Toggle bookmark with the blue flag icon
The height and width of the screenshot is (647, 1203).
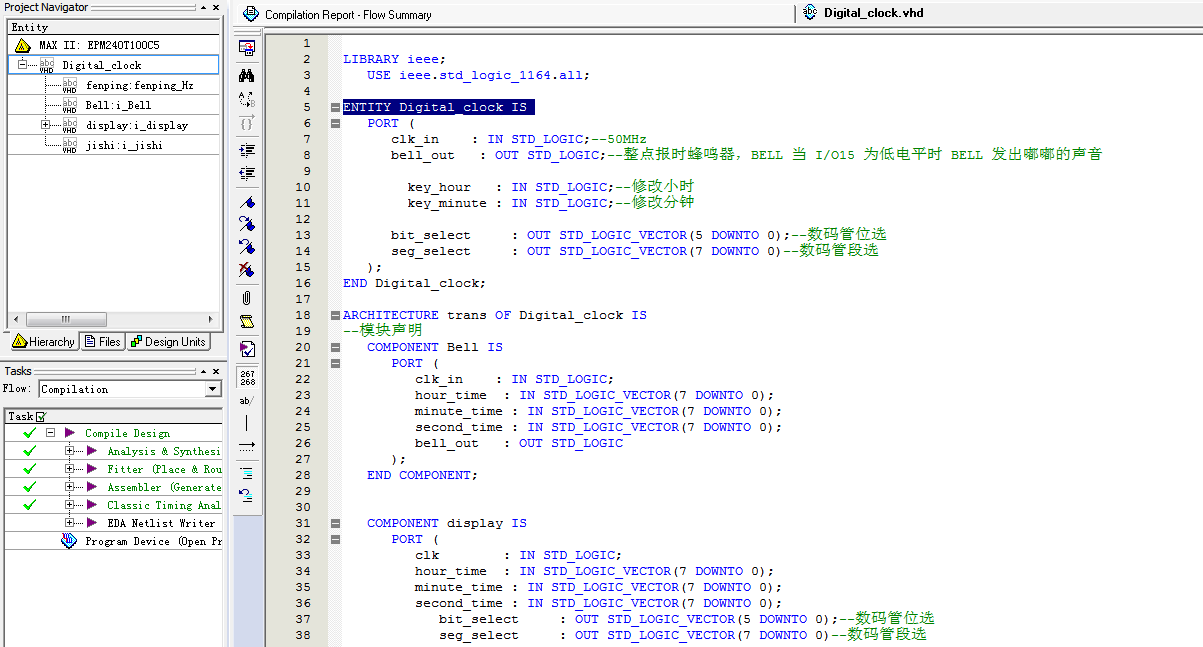(247, 201)
